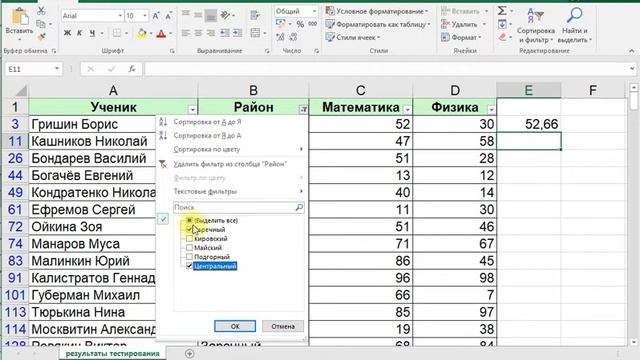Click the Fill down-arrow icon
This screenshot has width=640, height=360.
[502, 24]
